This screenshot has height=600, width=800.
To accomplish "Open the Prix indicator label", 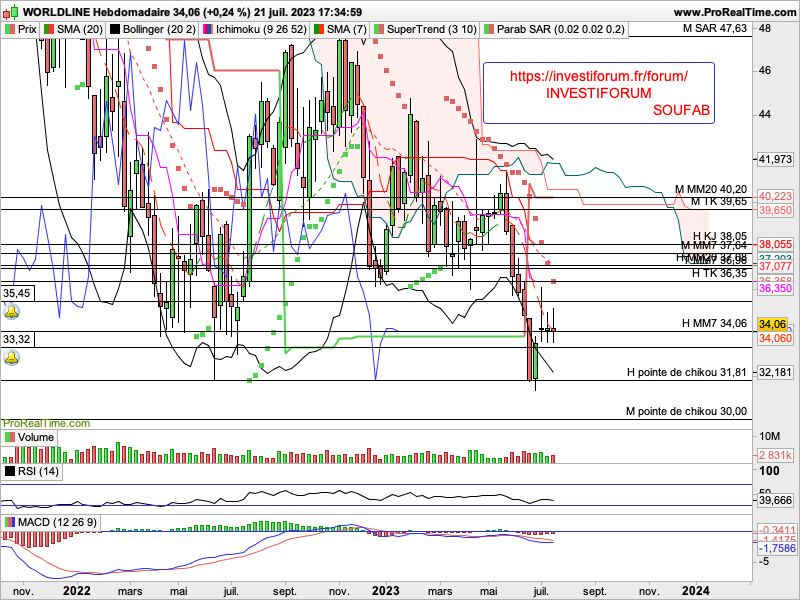I will click(x=27, y=30).
